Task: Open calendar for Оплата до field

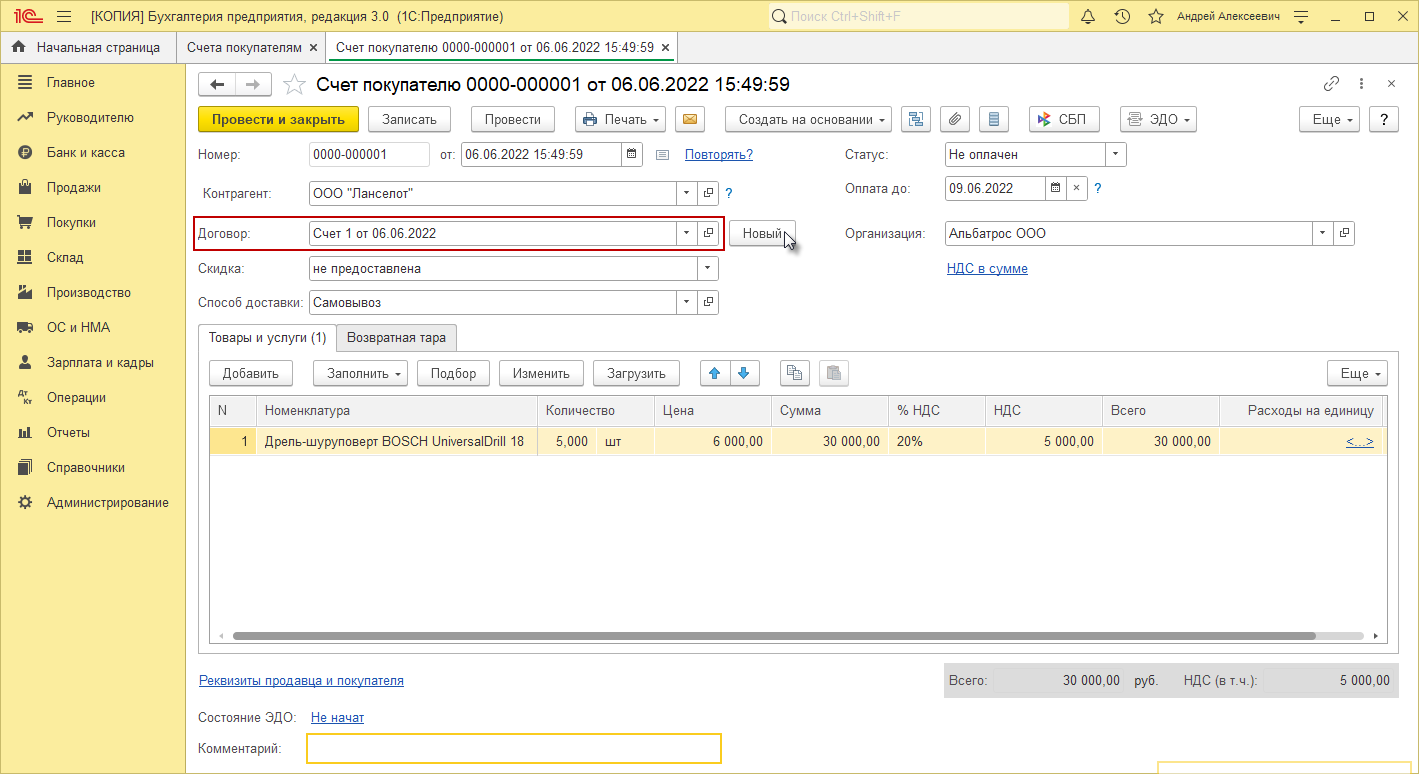Action: click(1056, 187)
